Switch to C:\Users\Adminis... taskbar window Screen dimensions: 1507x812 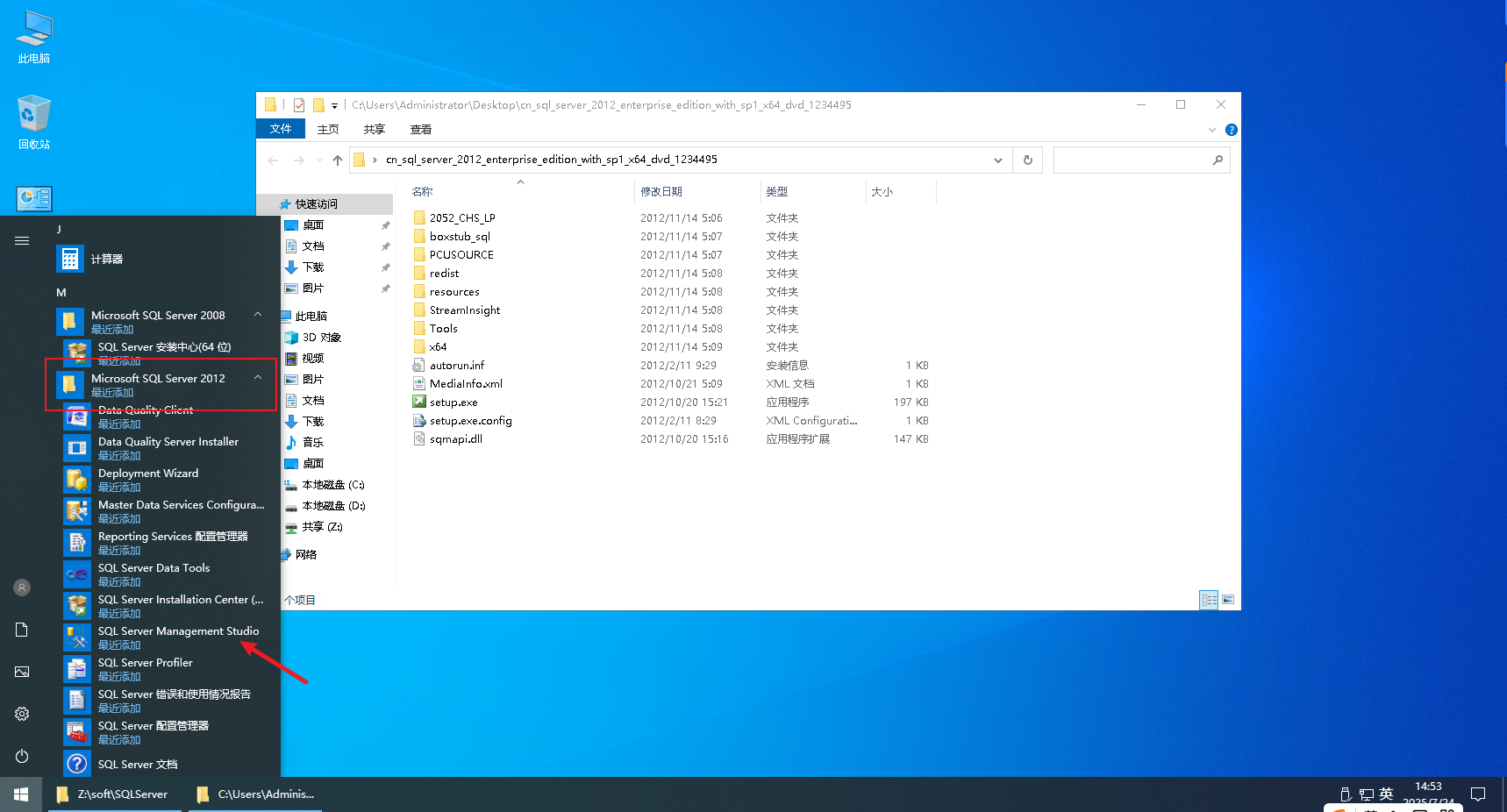tap(255, 794)
